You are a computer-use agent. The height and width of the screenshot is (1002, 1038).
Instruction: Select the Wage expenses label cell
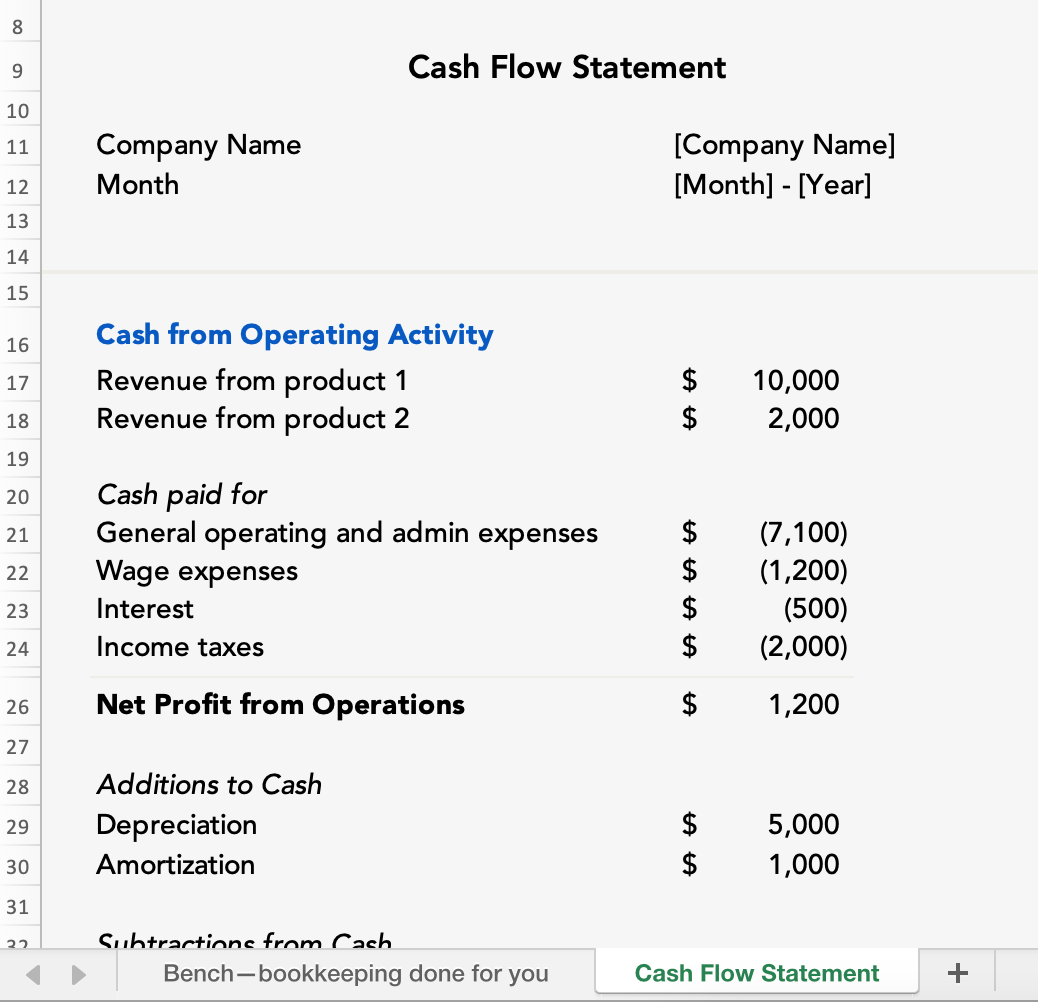click(197, 571)
